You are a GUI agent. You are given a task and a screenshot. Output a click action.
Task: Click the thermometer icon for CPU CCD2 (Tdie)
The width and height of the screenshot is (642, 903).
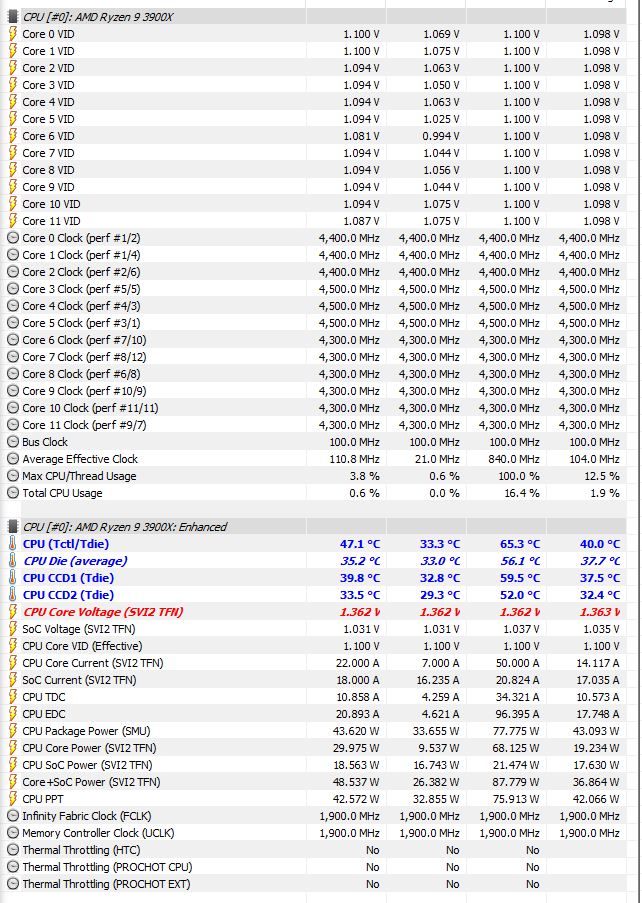coord(13,594)
